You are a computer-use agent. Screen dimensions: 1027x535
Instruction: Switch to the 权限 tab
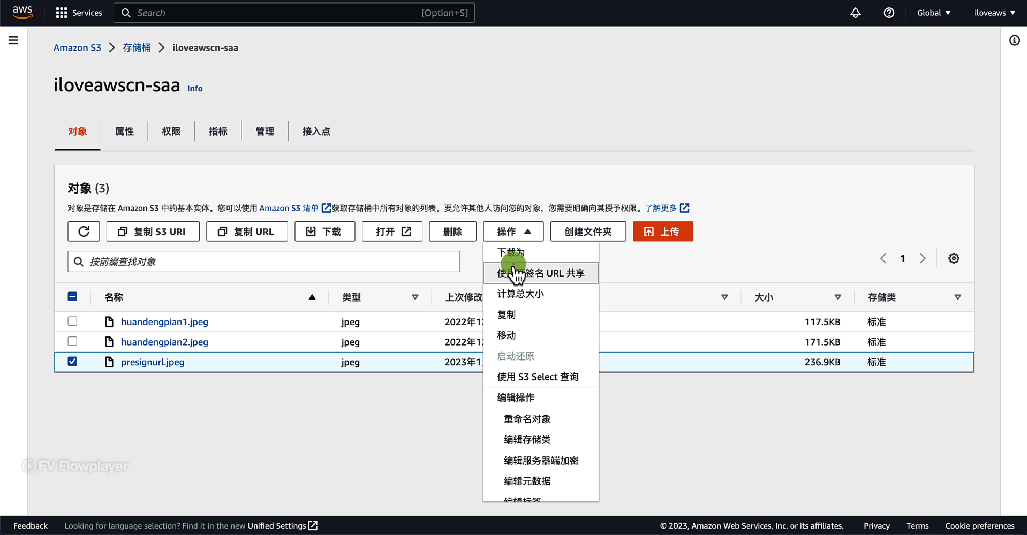171,132
